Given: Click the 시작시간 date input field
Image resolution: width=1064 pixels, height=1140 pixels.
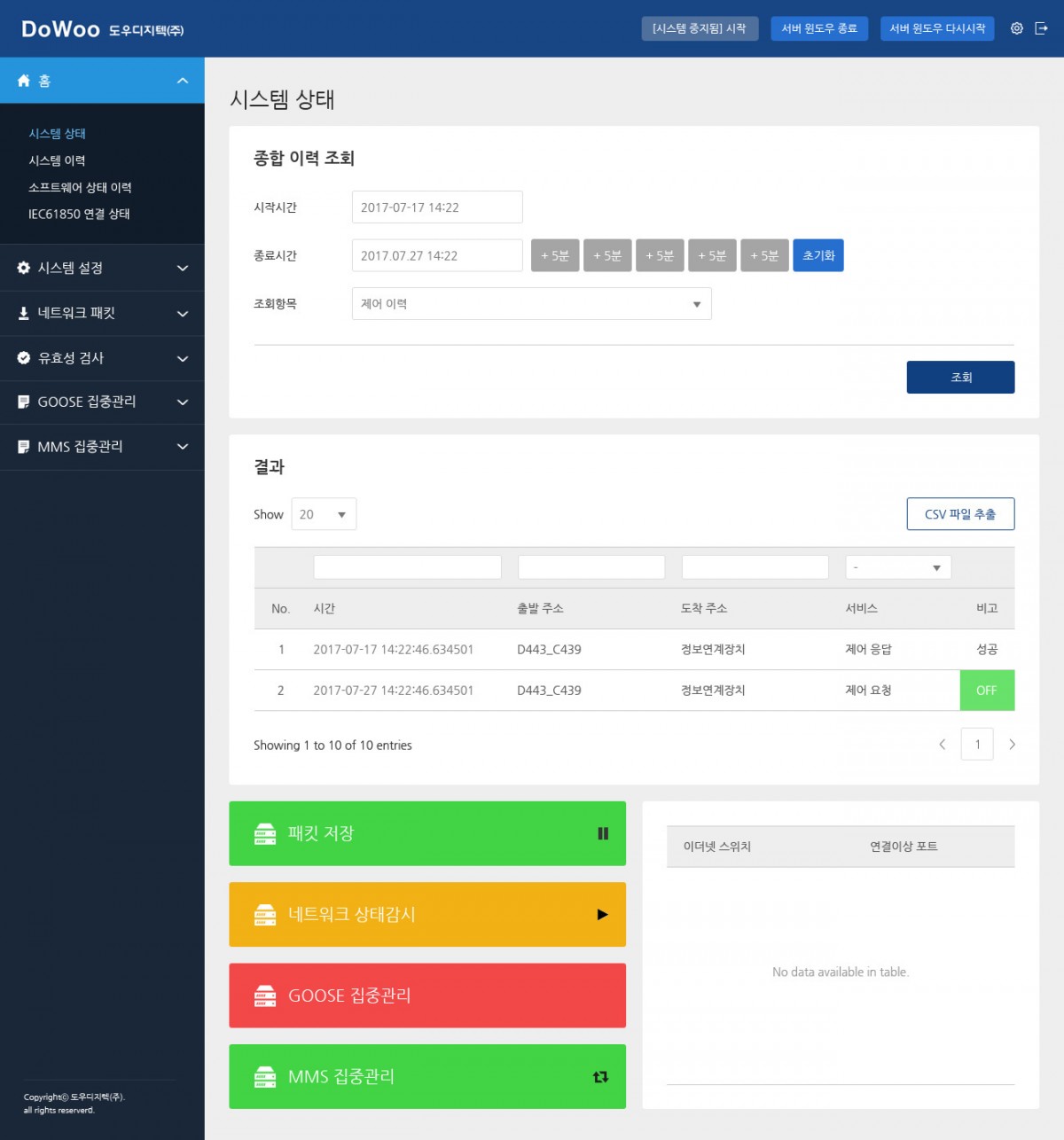Looking at the screenshot, I should click(x=437, y=207).
